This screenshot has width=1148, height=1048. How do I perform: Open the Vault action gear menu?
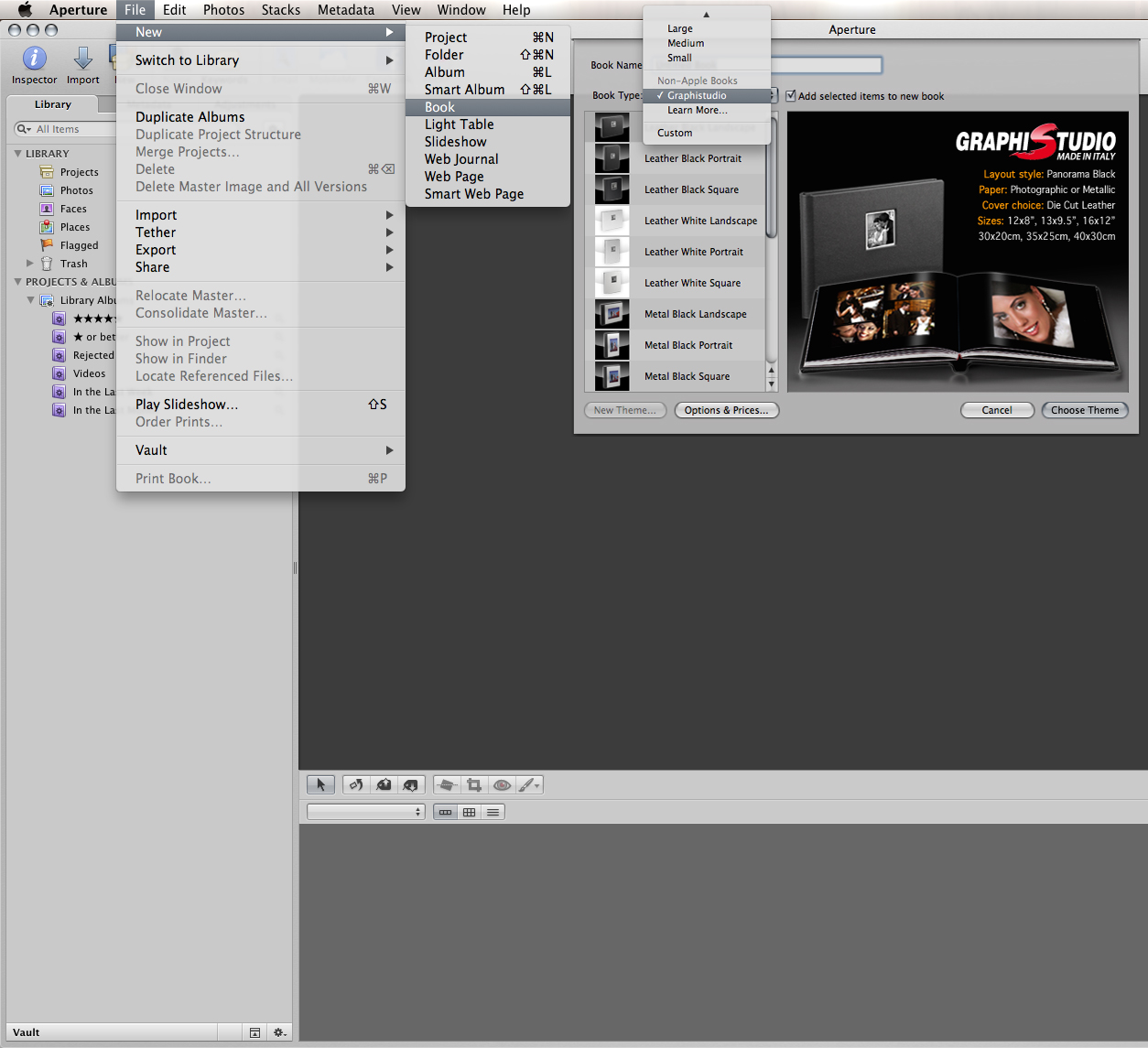click(280, 1032)
